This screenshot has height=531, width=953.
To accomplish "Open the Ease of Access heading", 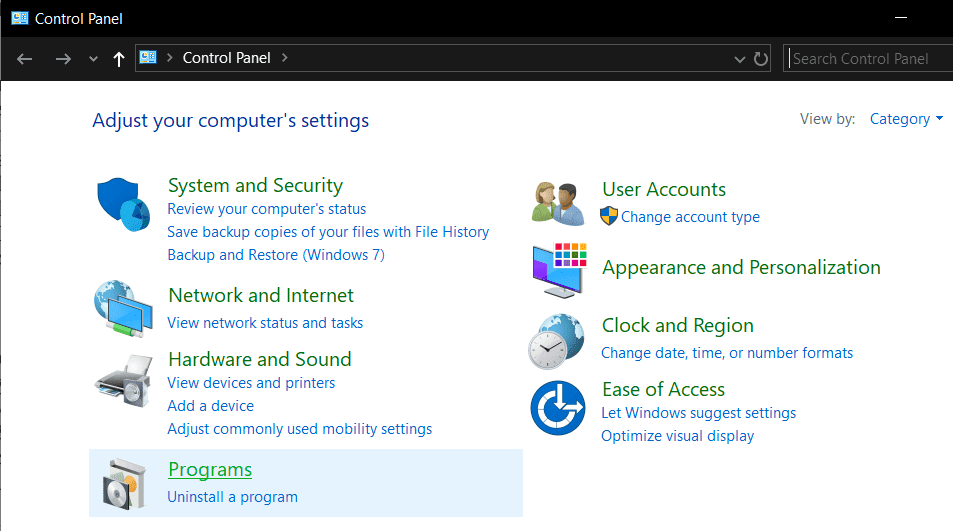I will (663, 389).
